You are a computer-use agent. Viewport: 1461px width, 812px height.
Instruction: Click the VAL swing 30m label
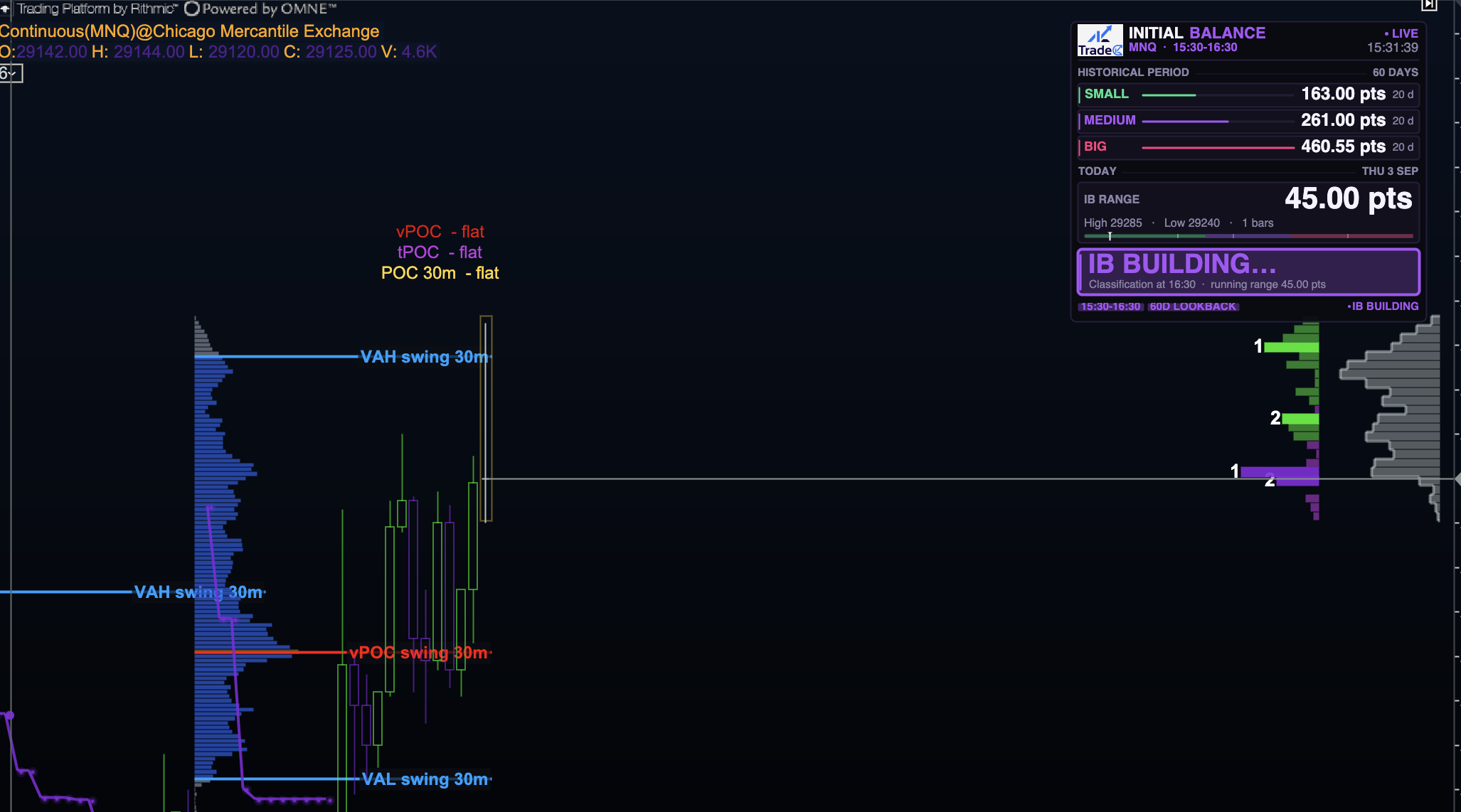coord(425,779)
